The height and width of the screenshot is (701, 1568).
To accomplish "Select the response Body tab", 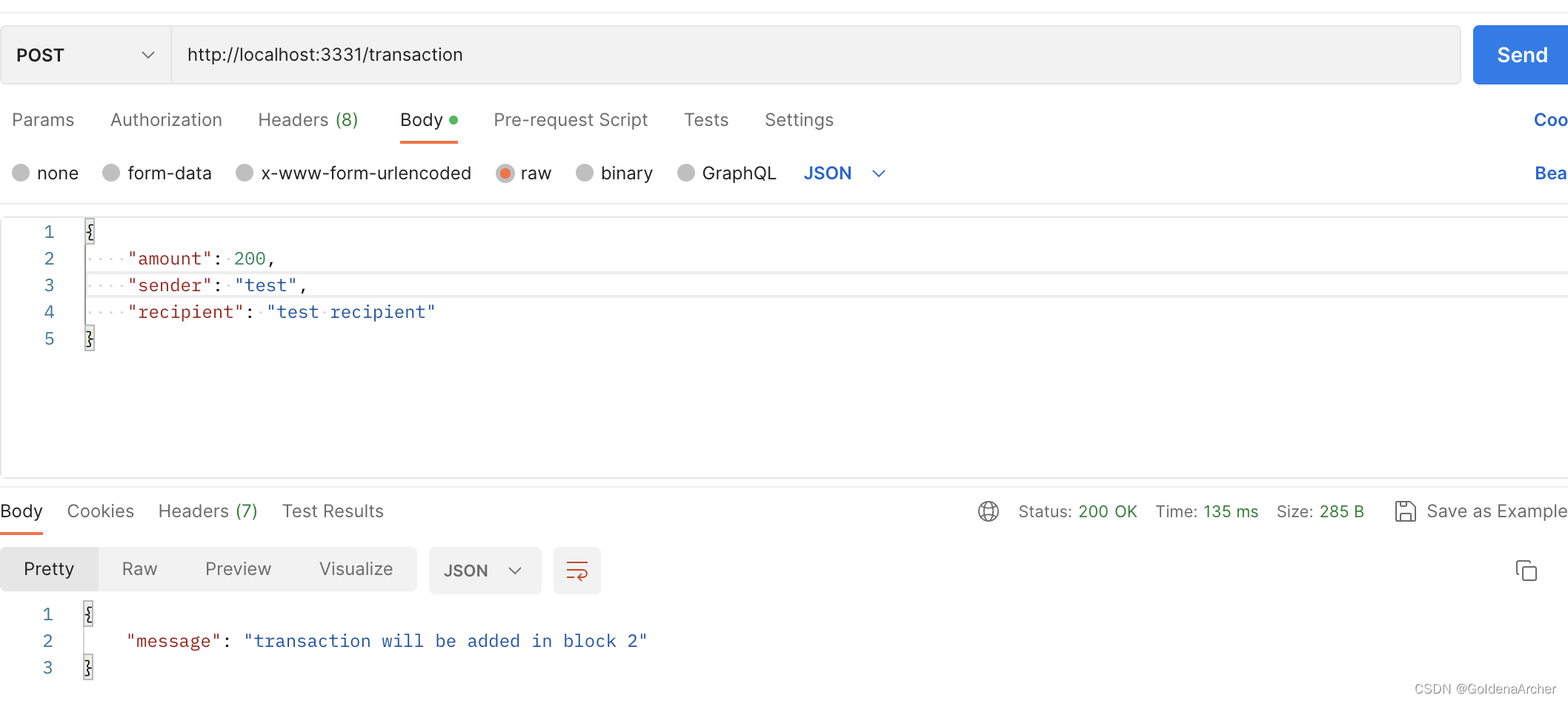I will coord(21,511).
